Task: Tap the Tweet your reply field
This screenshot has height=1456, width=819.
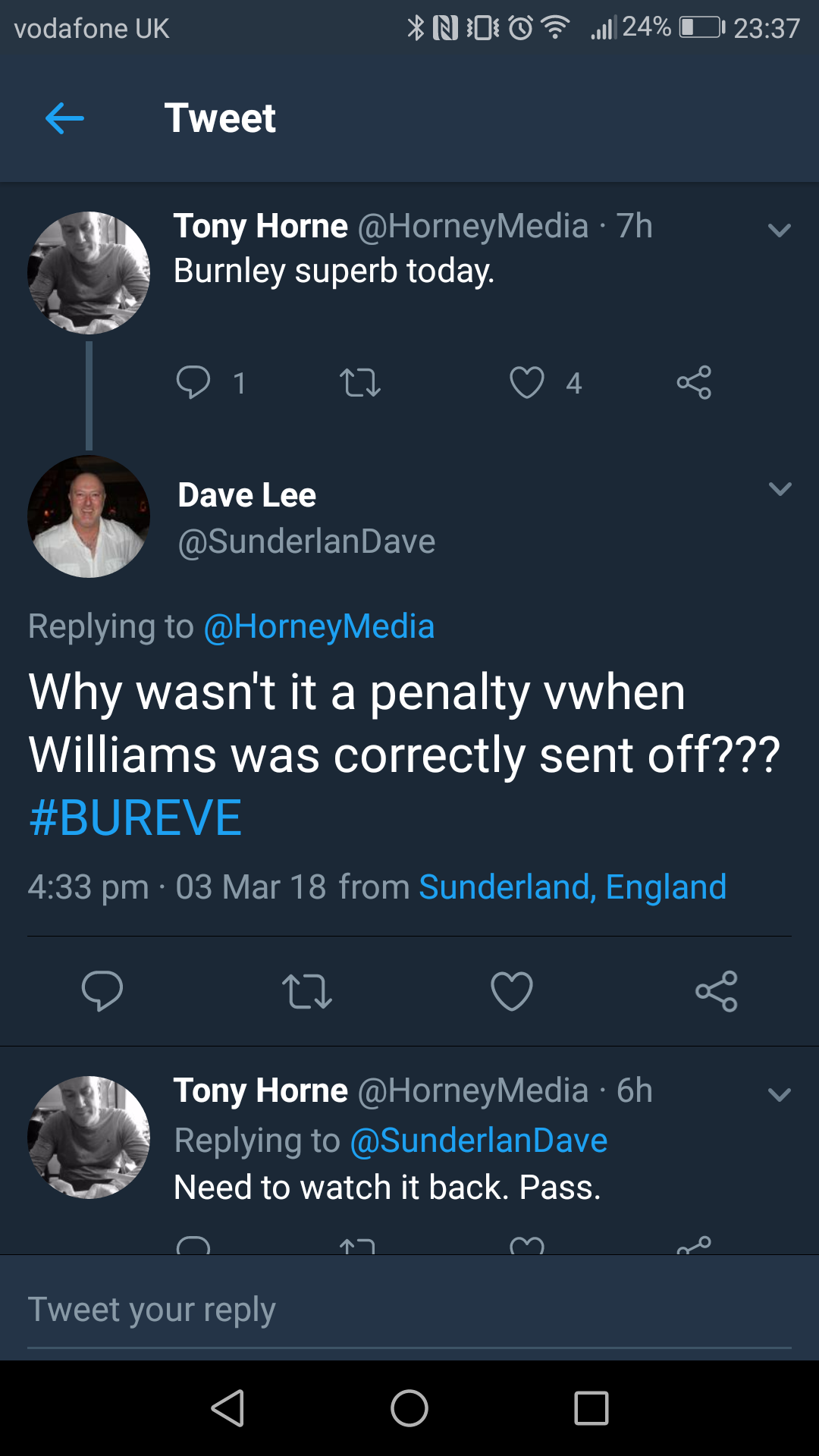Action: click(409, 1310)
